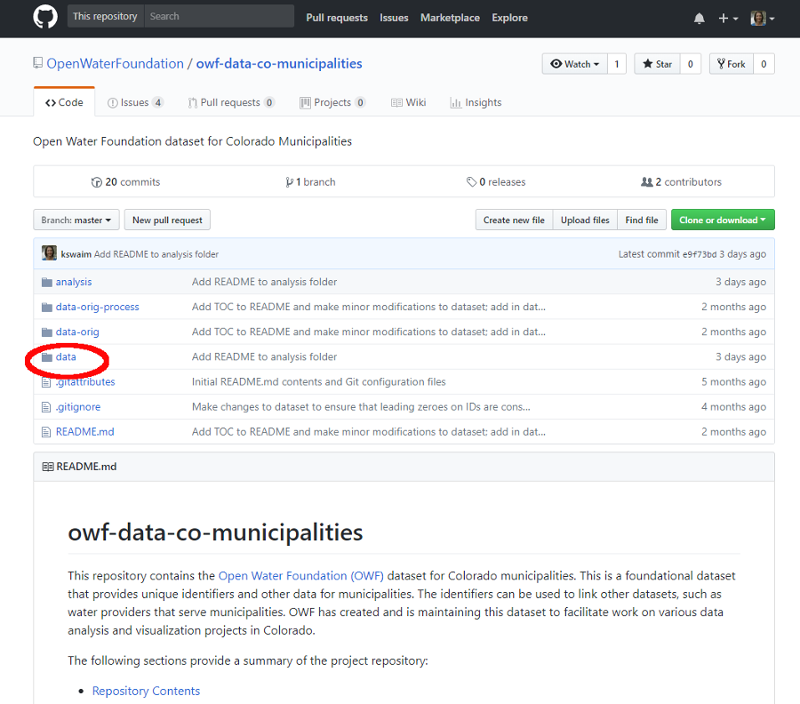Click the New pull request button
This screenshot has width=800, height=704.
(x=166, y=219)
